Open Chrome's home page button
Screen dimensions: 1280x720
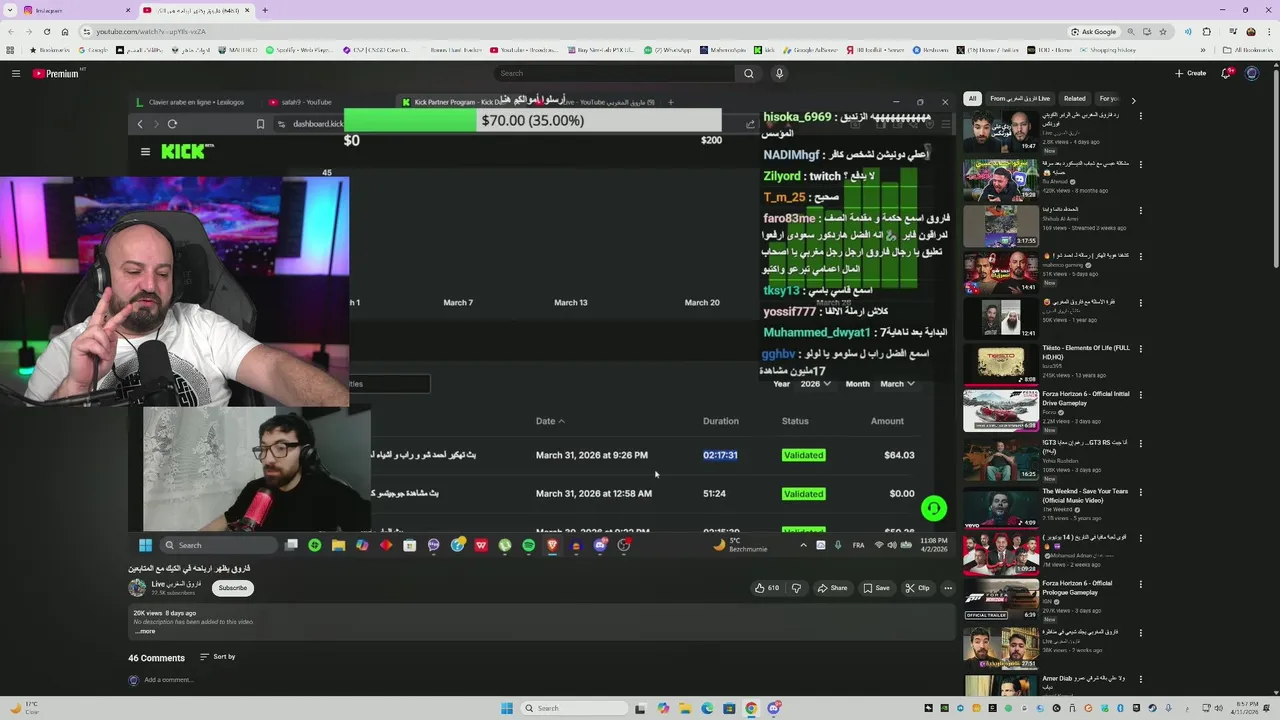(x=64, y=31)
